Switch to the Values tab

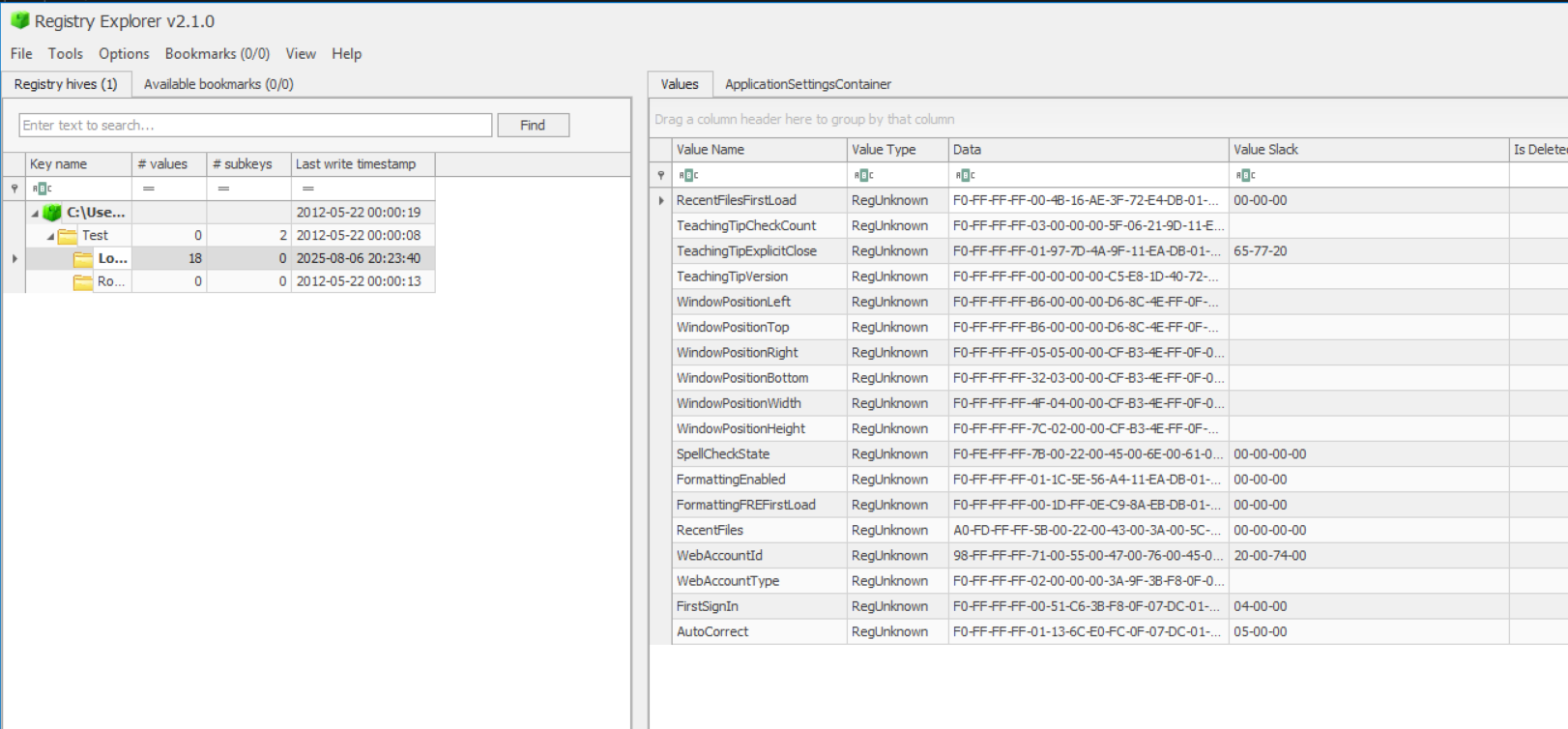coord(680,84)
